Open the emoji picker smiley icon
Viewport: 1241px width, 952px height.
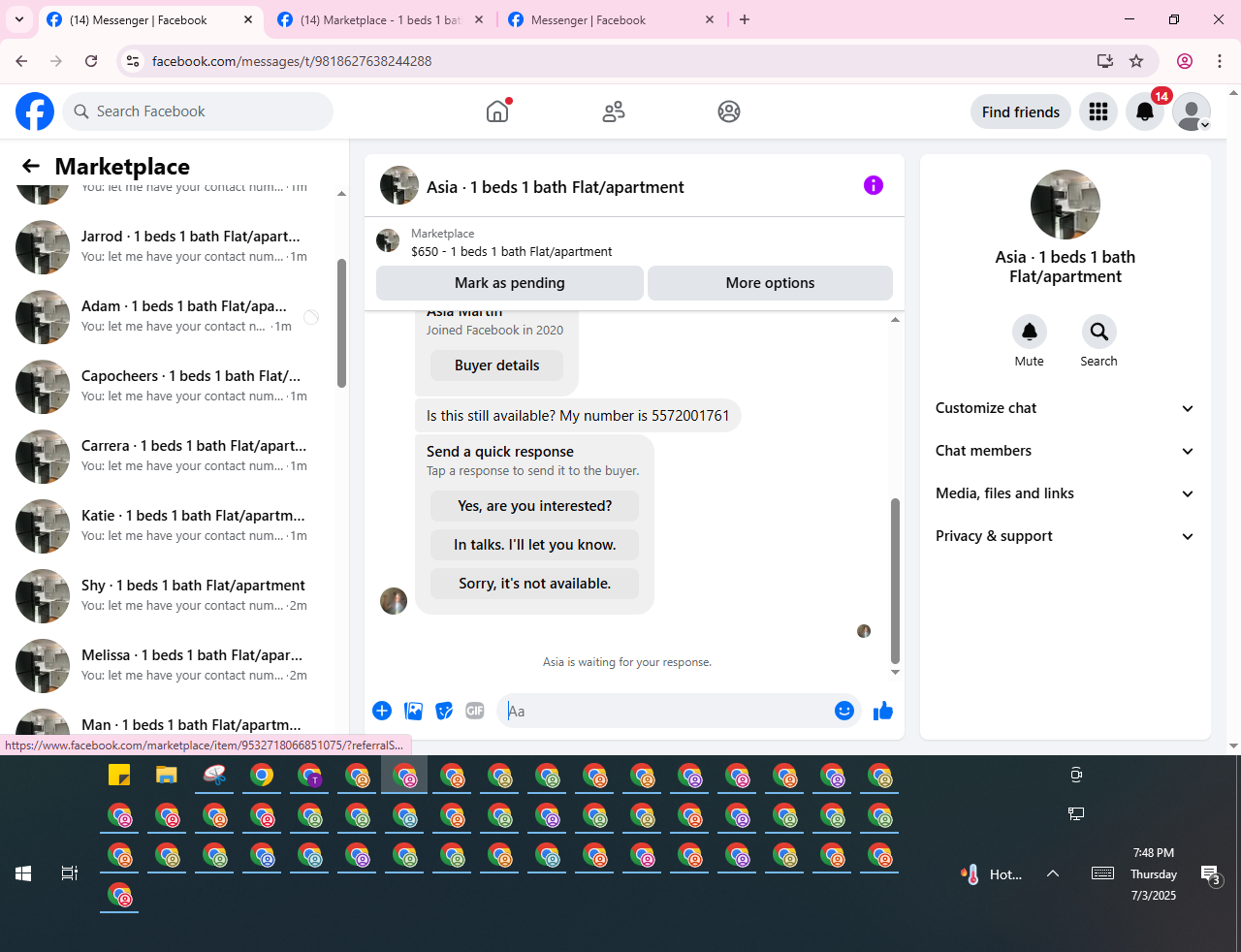pos(844,711)
